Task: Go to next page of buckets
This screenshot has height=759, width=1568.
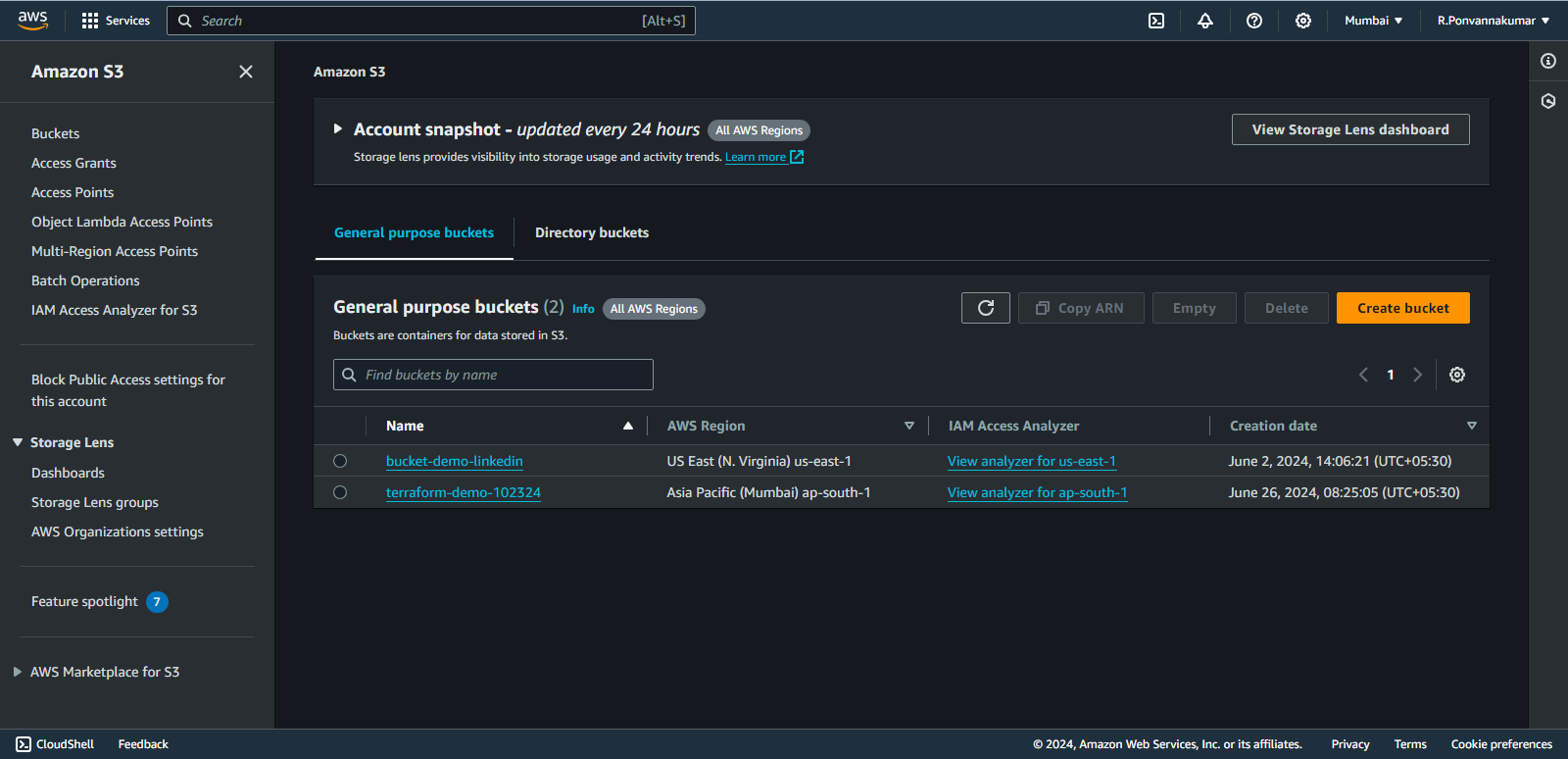Action: click(x=1417, y=375)
